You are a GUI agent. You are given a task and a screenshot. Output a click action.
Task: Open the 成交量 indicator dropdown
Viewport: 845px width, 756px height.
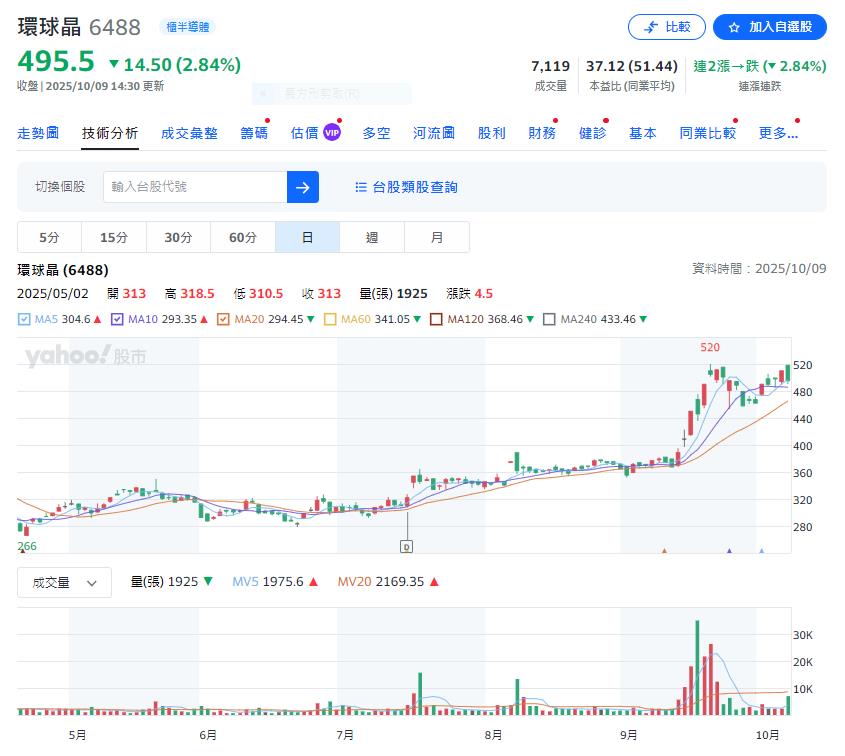pyautogui.click(x=64, y=583)
